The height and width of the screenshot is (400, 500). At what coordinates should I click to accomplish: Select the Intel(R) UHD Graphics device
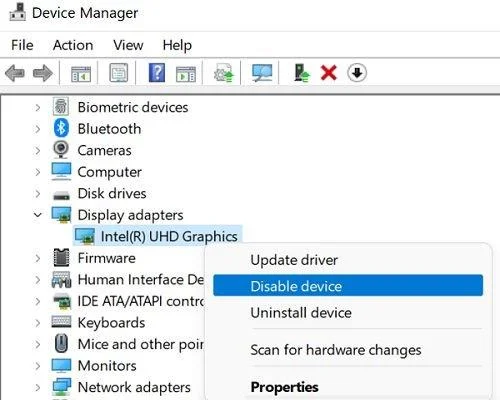[x=169, y=236]
